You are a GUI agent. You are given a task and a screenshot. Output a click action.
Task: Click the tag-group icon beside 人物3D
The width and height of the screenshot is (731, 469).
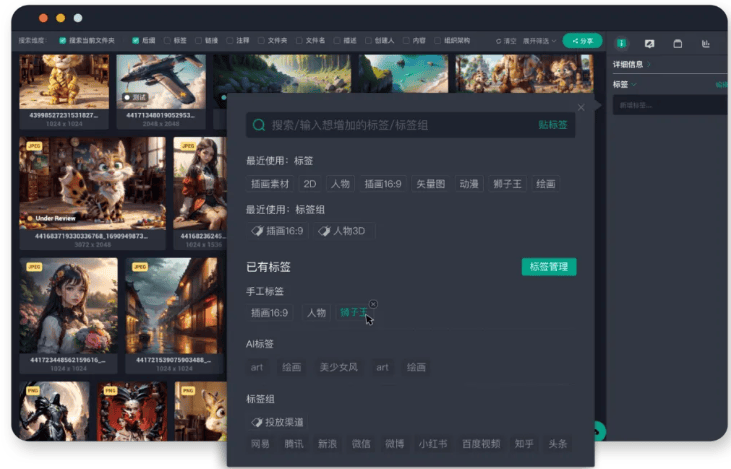tap(323, 231)
